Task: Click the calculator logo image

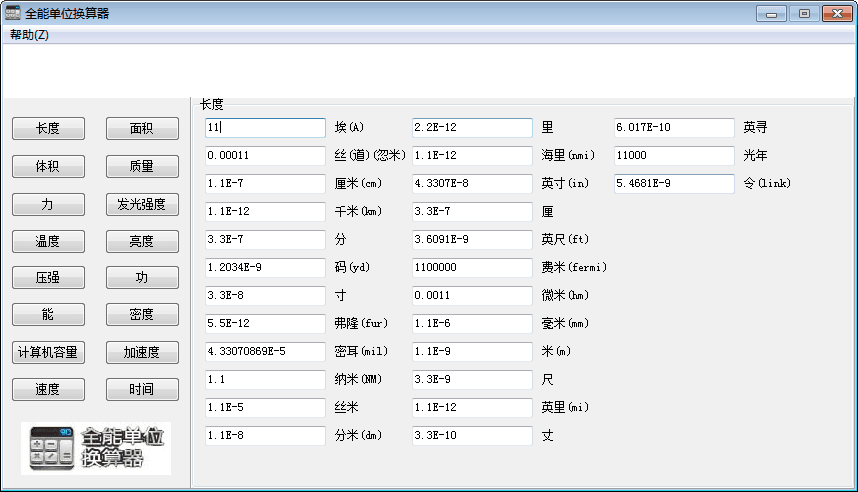Action: (x=96, y=448)
